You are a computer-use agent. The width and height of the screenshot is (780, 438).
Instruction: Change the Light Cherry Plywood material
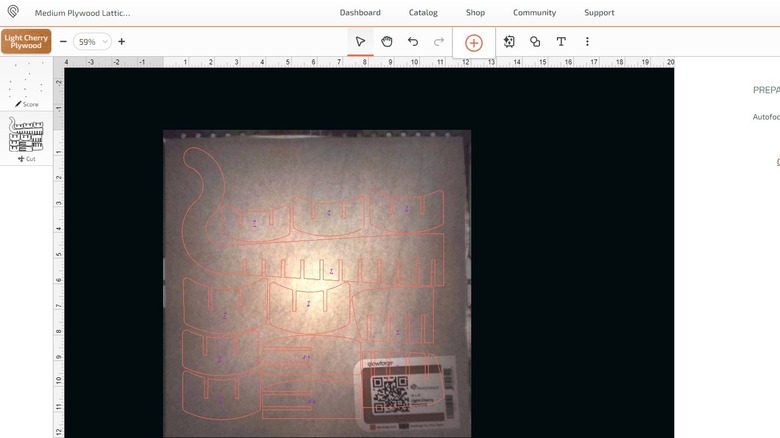click(26, 41)
